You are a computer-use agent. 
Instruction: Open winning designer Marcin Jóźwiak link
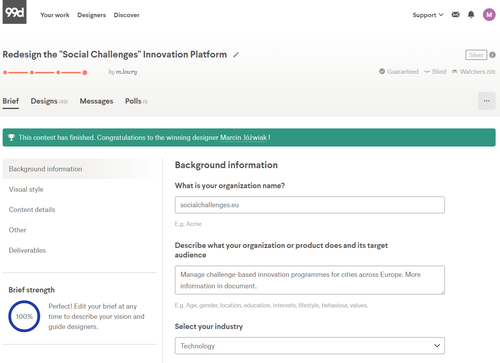[243, 137]
